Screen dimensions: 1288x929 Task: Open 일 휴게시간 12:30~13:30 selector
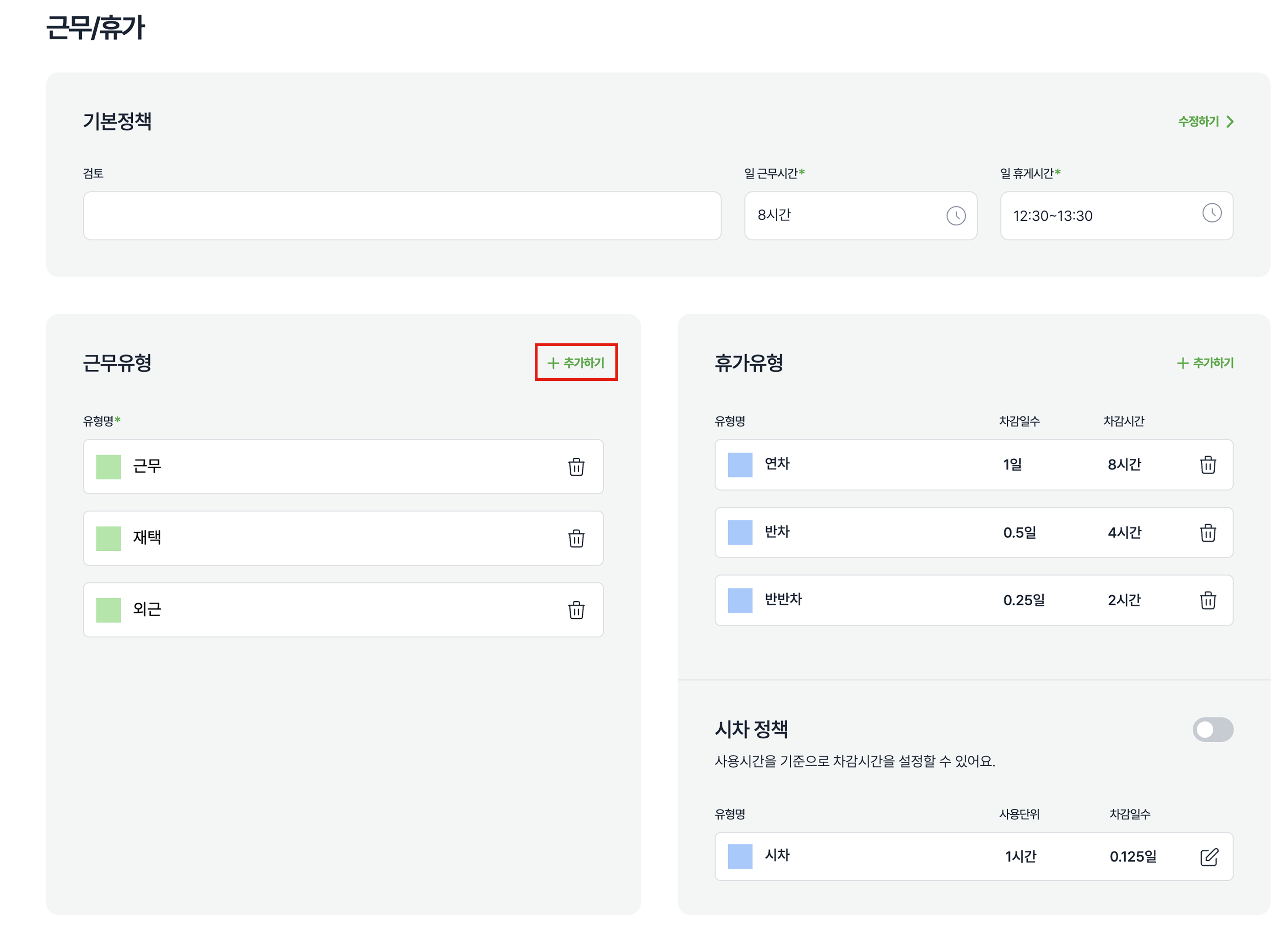[x=1102, y=216]
